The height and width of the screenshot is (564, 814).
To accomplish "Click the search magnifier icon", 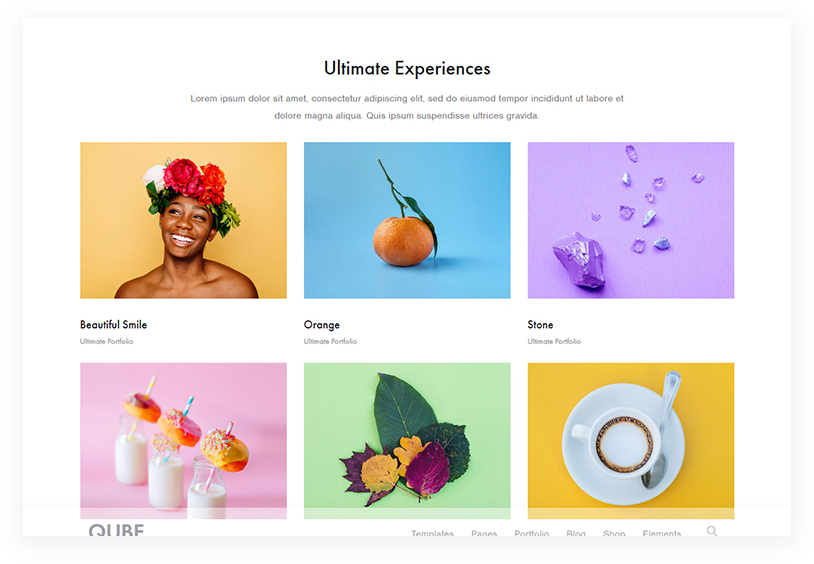I will pyautogui.click(x=712, y=531).
